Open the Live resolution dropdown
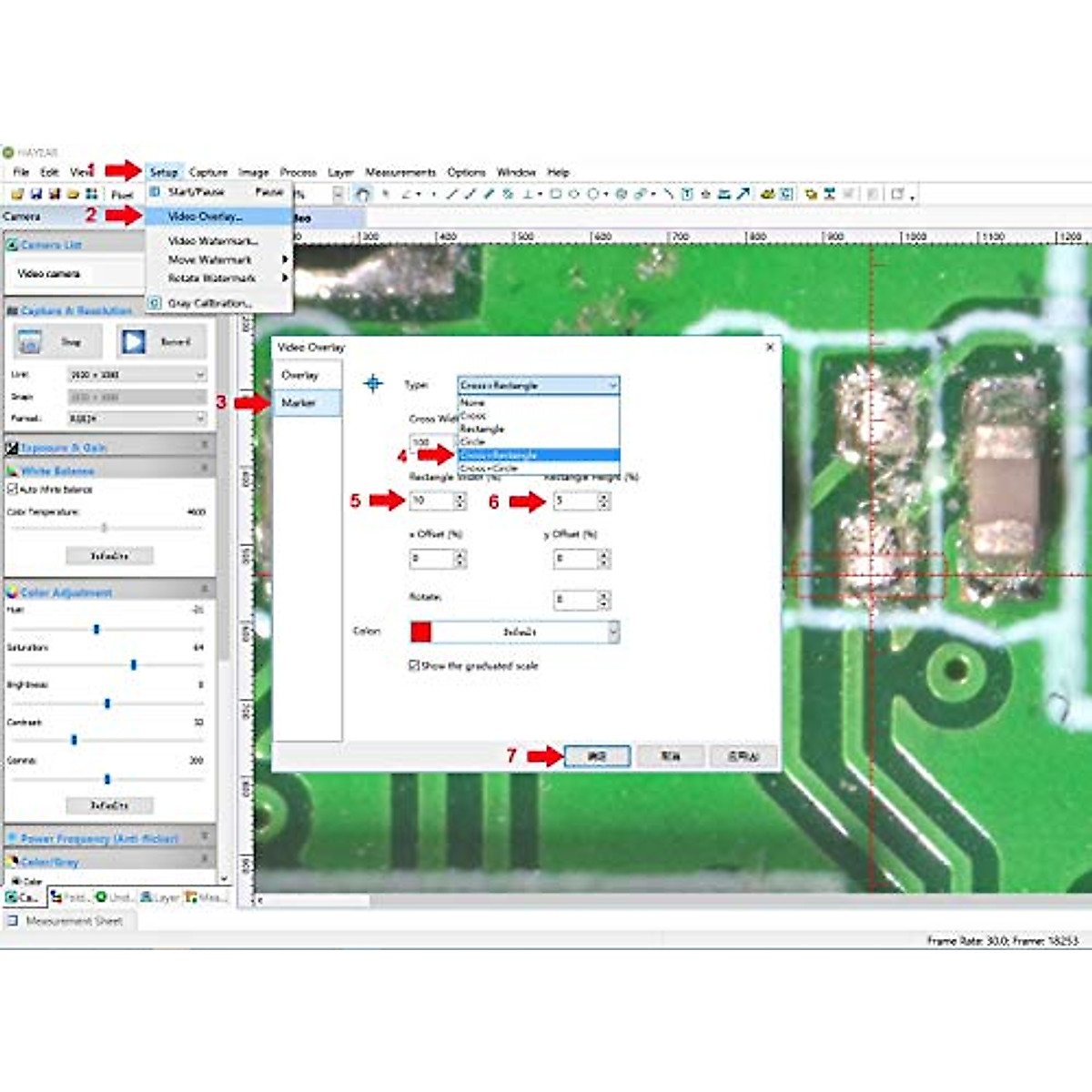 tap(136, 375)
